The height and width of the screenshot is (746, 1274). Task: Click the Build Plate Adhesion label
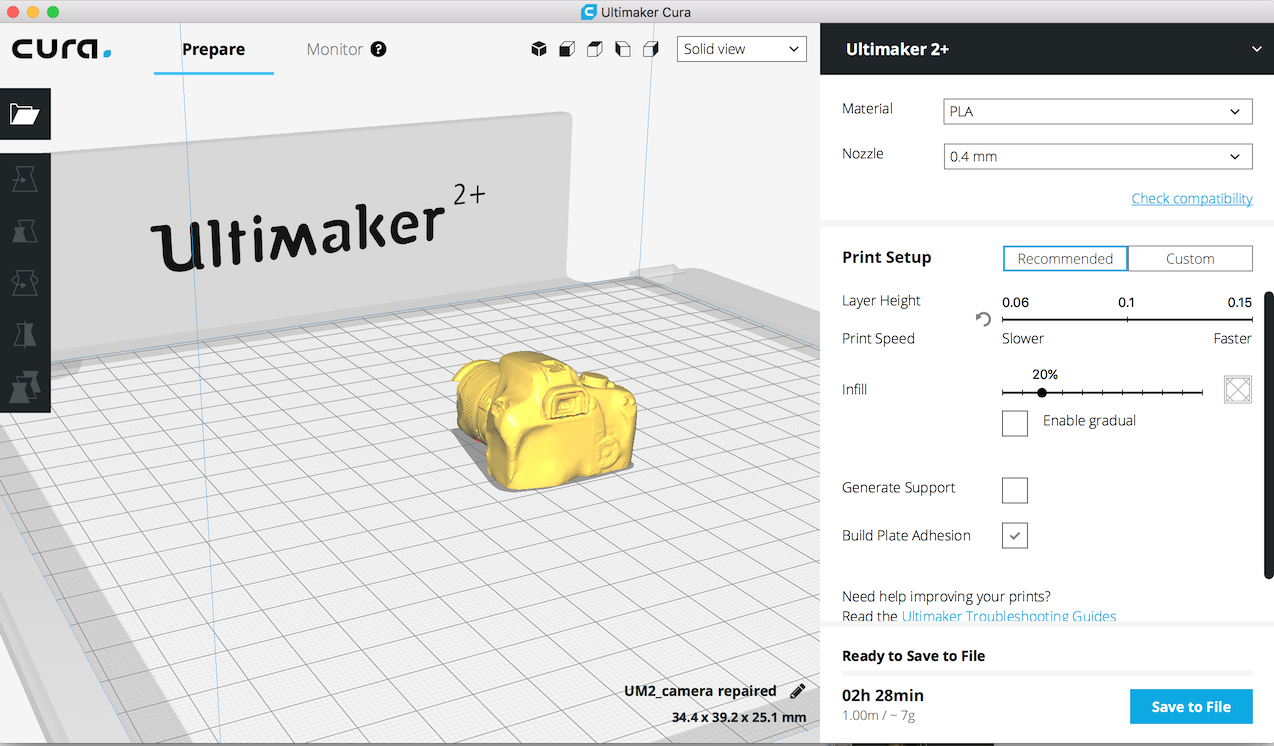(906, 536)
